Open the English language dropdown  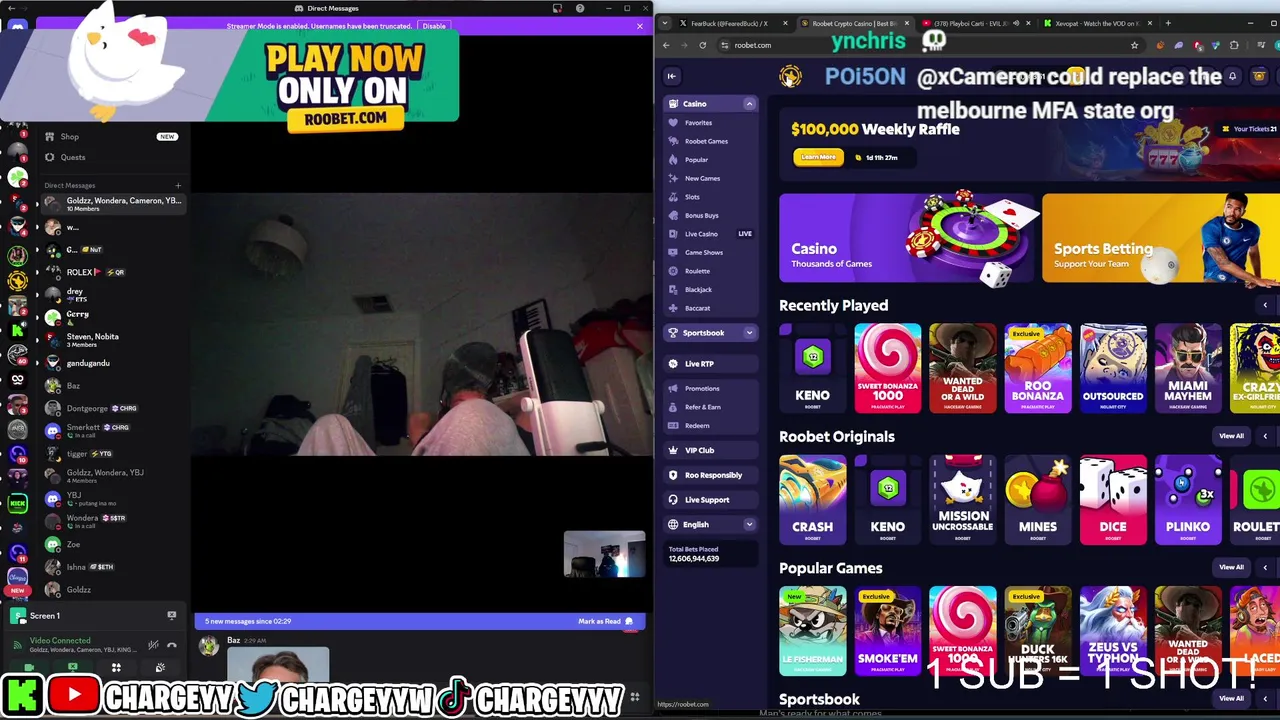click(710, 525)
